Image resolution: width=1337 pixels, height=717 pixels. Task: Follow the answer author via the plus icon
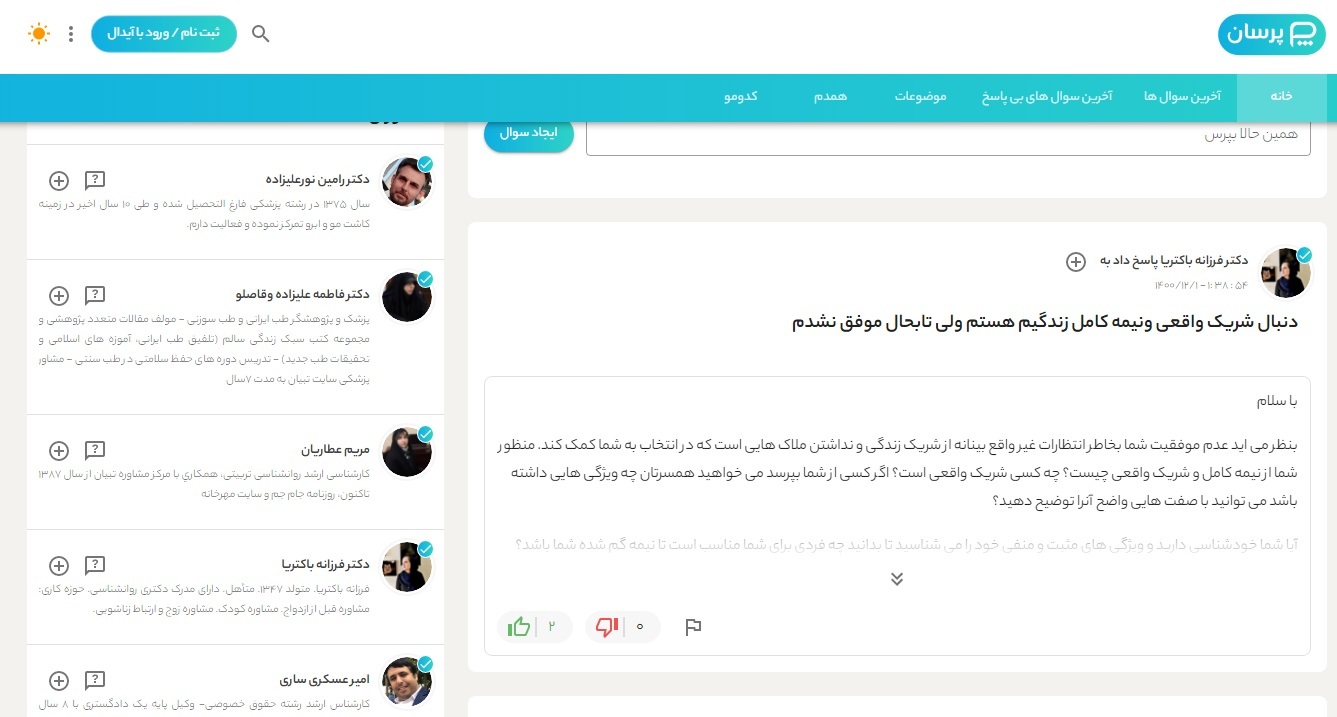click(1076, 262)
